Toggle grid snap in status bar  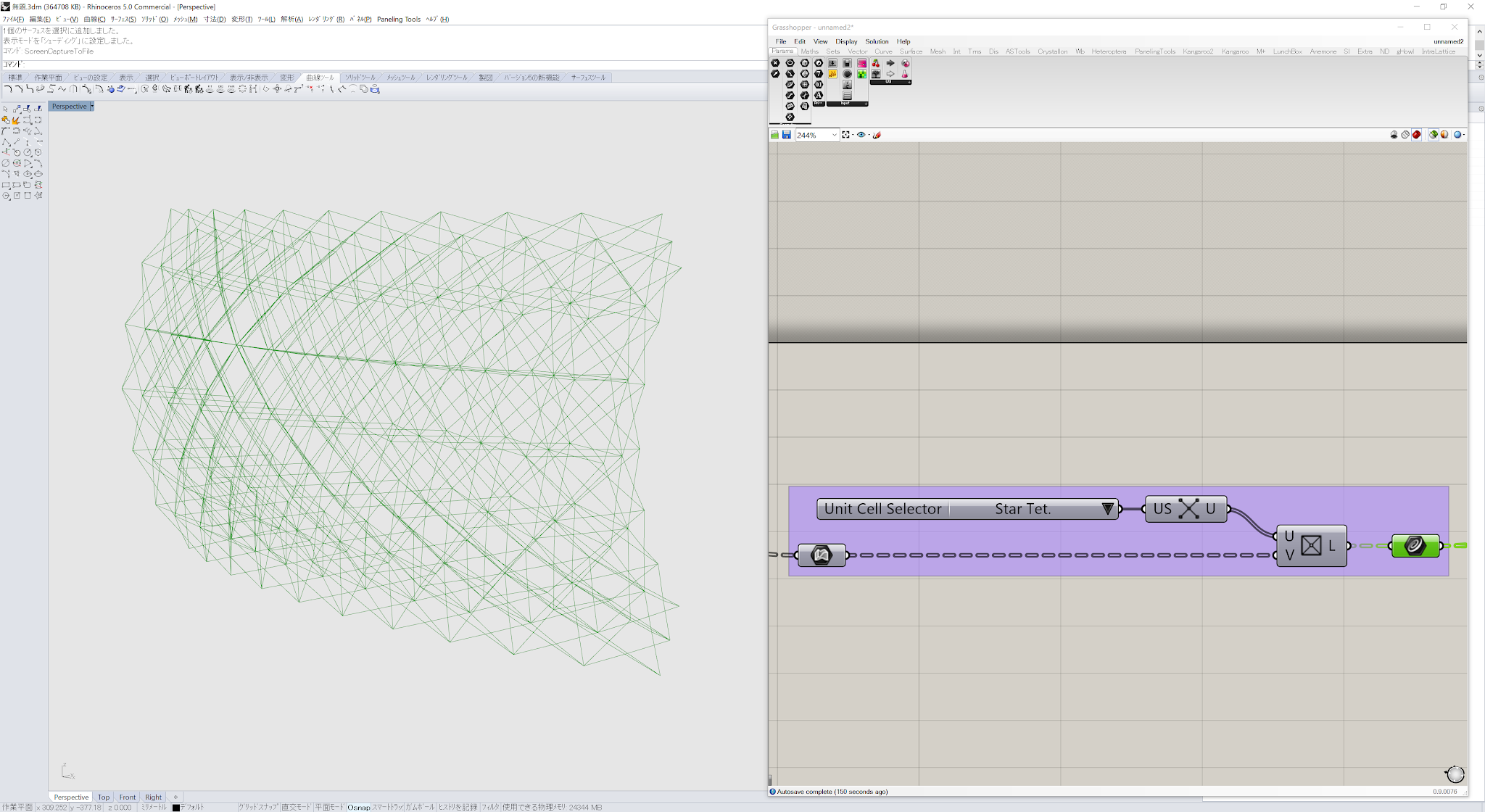point(258,807)
